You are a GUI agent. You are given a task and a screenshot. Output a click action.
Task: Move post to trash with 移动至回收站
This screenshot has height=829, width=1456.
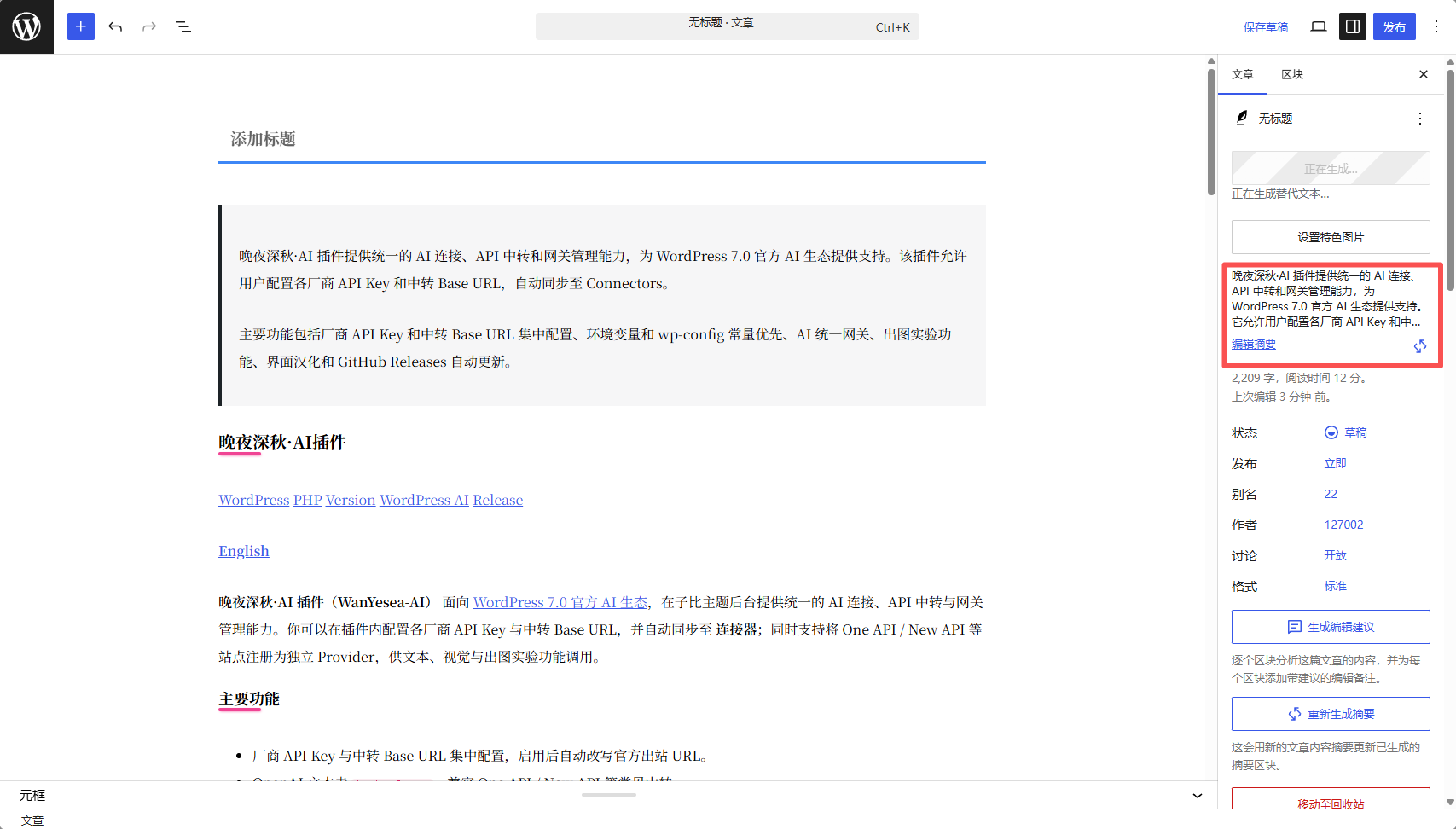coord(1331,800)
